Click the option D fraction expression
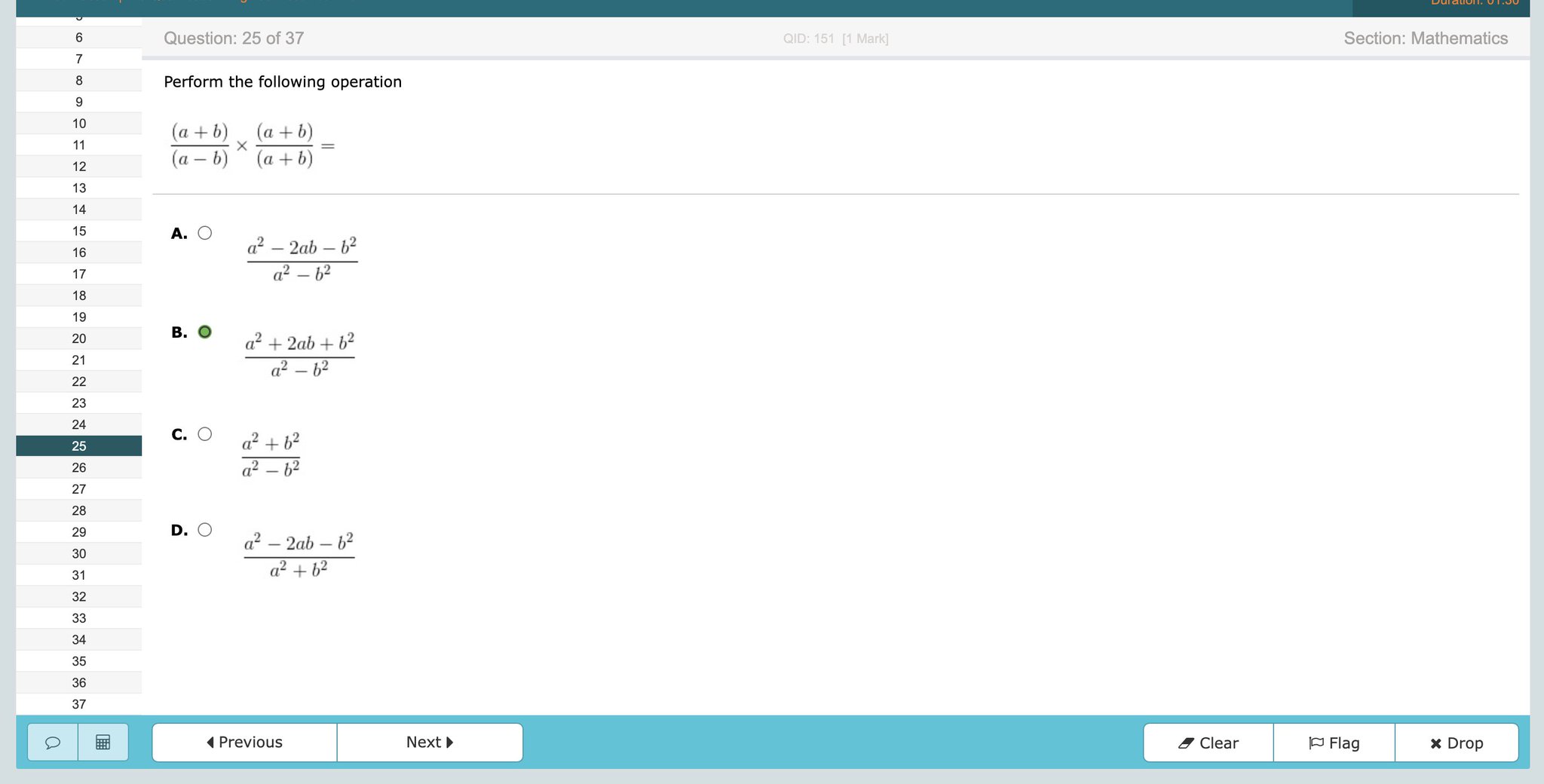The image size is (1544, 784). 299,555
